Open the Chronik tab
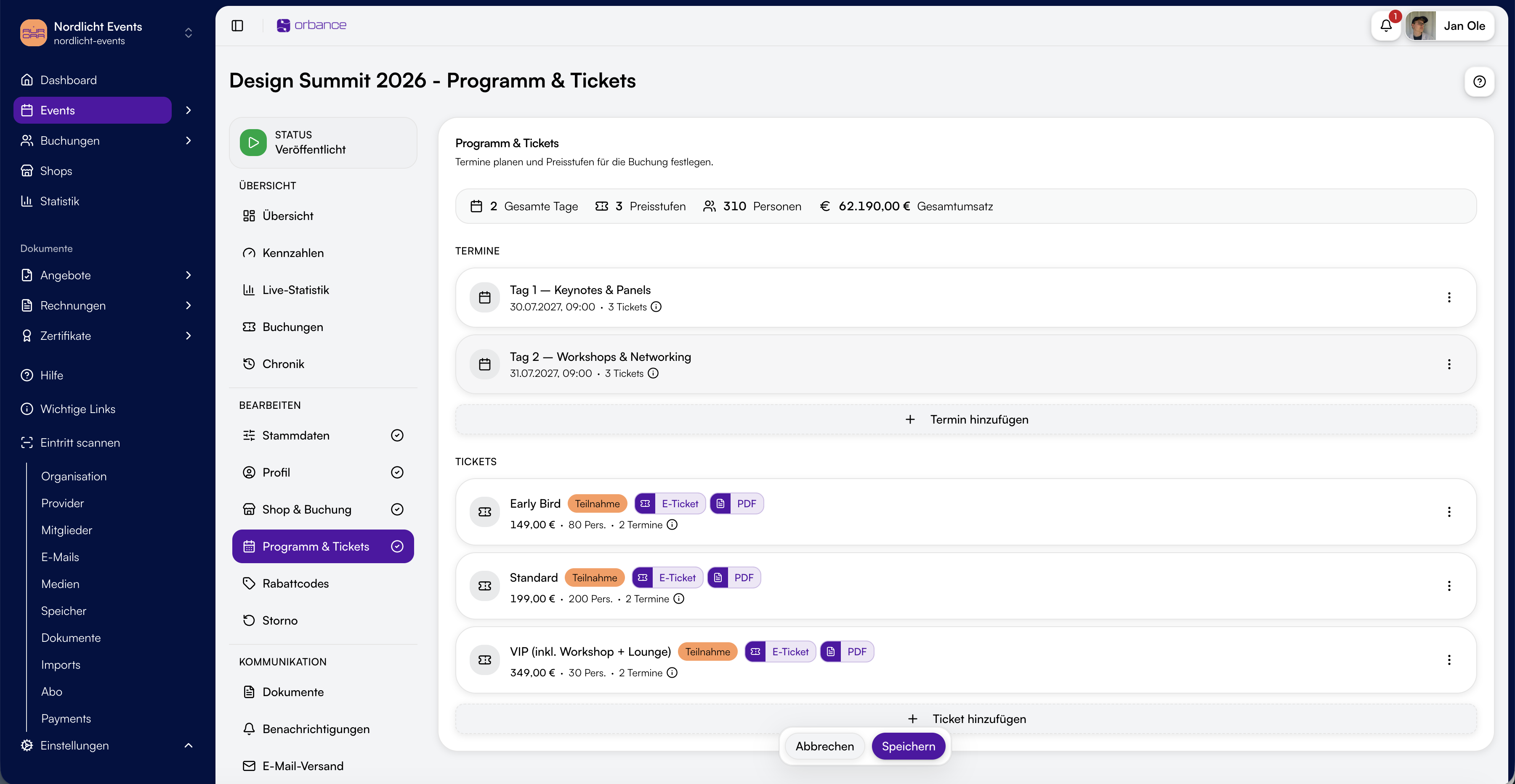This screenshot has height=784, width=1515. (323, 364)
